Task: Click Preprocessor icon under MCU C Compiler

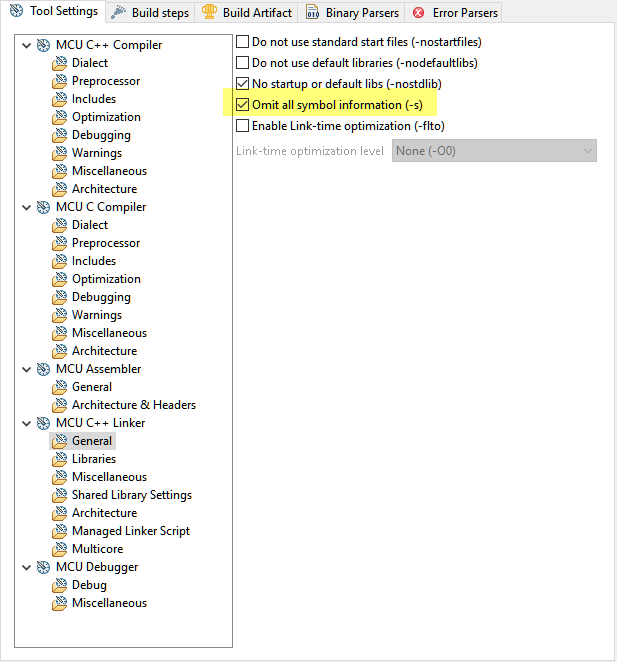Action: tap(60, 243)
